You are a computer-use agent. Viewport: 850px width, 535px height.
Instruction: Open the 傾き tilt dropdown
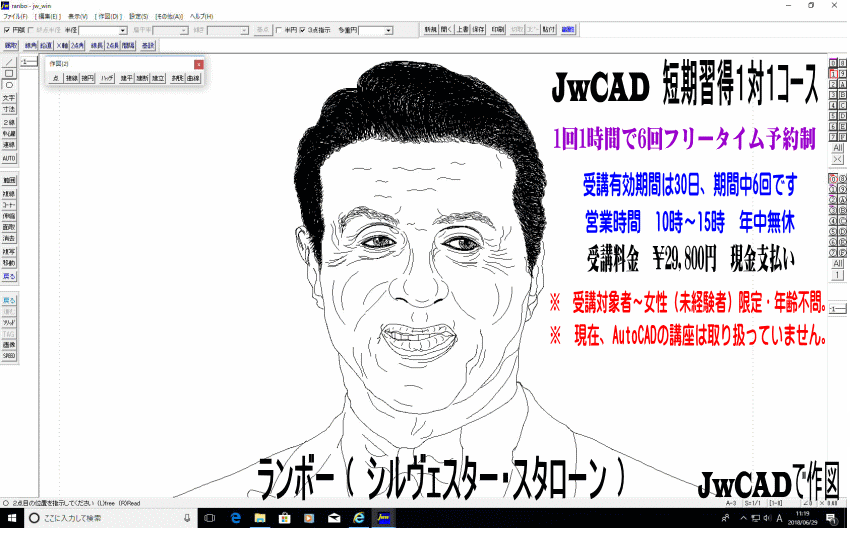(244, 31)
